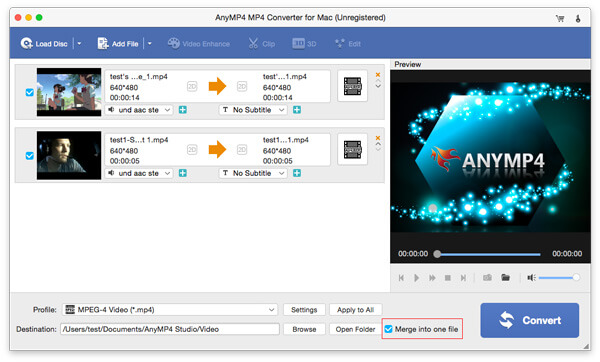Open profile Settings

pos(304,310)
